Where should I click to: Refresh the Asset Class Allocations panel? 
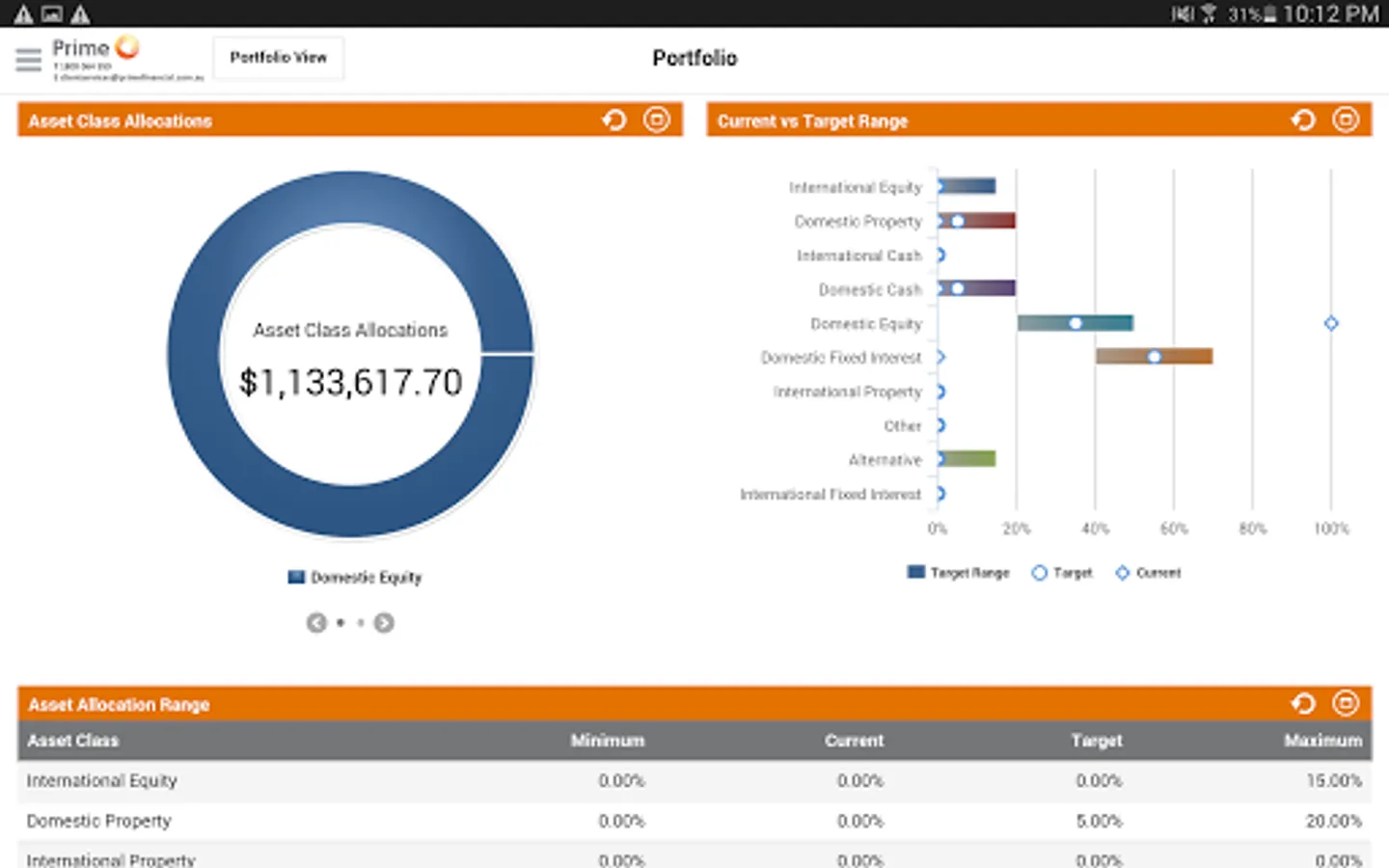(x=614, y=120)
